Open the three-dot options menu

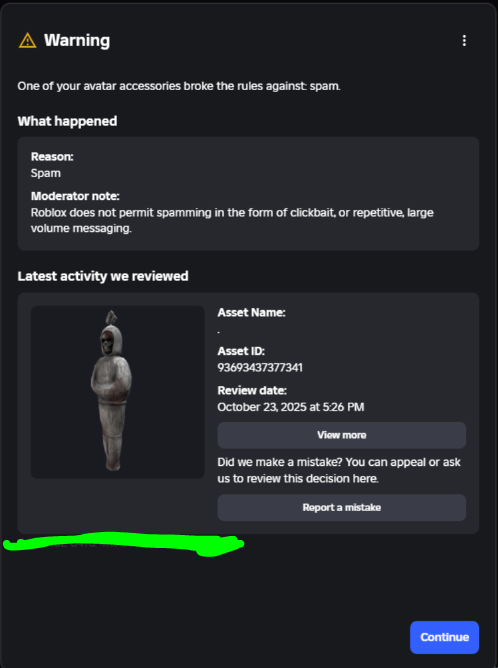pyautogui.click(x=464, y=40)
